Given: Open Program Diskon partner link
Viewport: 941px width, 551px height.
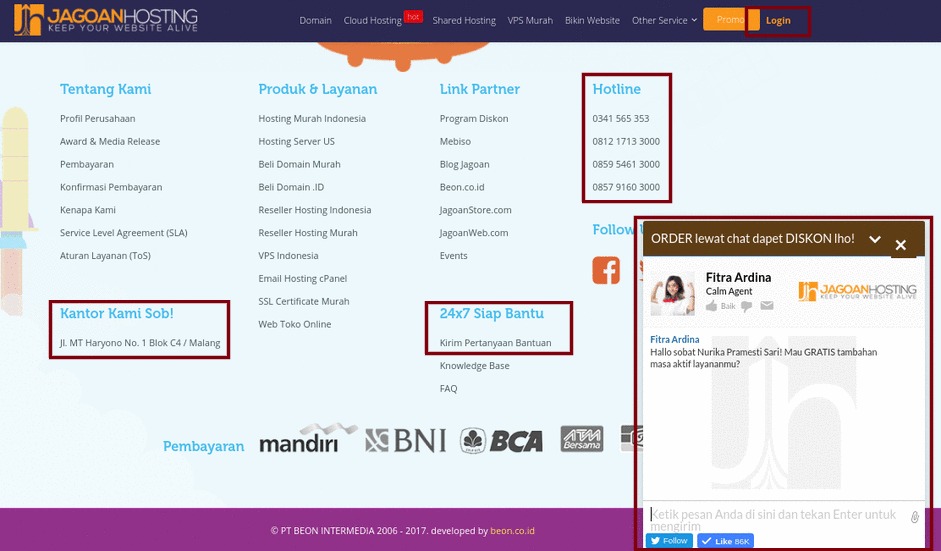Looking at the screenshot, I should tap(474, 119).
